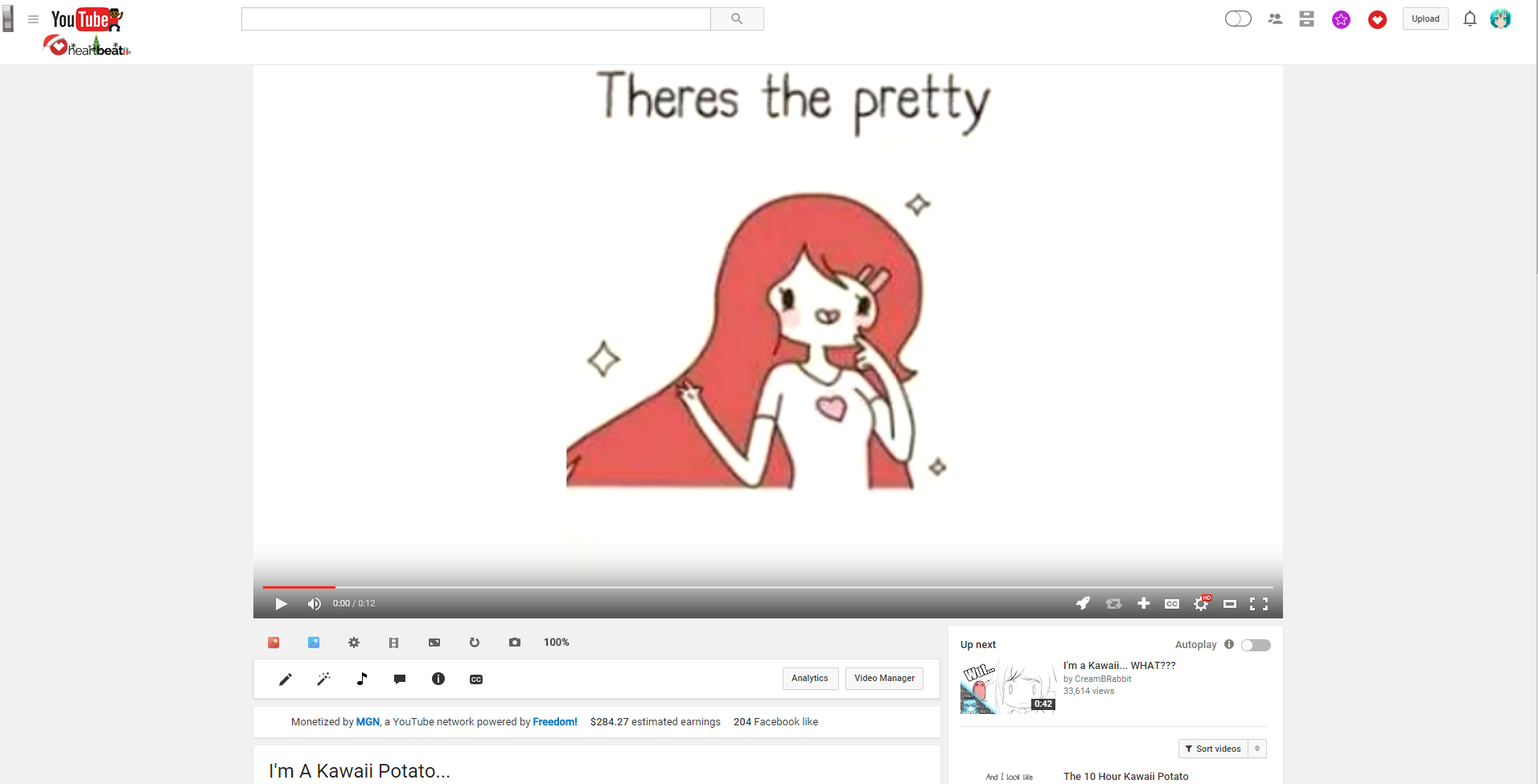Toggle the header switch next to people icon

tap(1238, 18)
